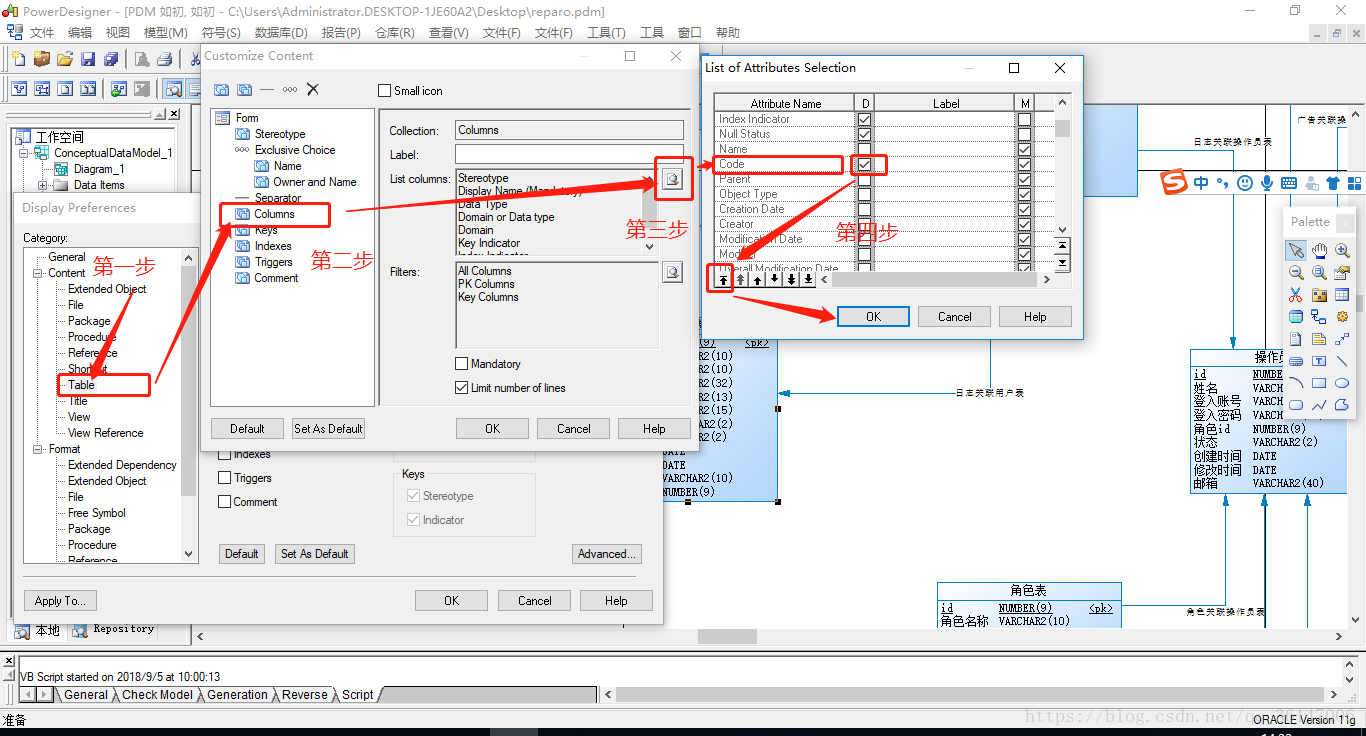Image resolution: width=1366 pixels, height=736 pixels.
Task: Select the Zoom In tool in Palette
Action: click(x=1342, y=250)
